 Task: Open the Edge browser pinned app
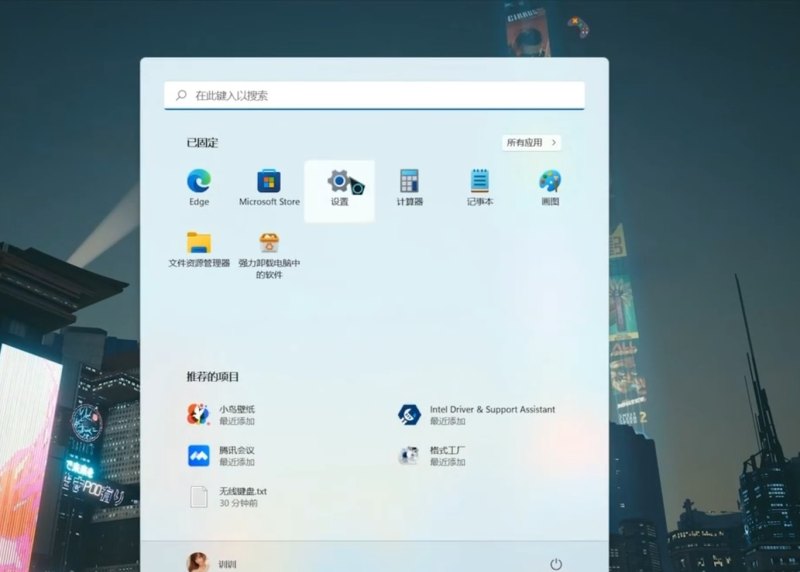[x=199, y=188]
